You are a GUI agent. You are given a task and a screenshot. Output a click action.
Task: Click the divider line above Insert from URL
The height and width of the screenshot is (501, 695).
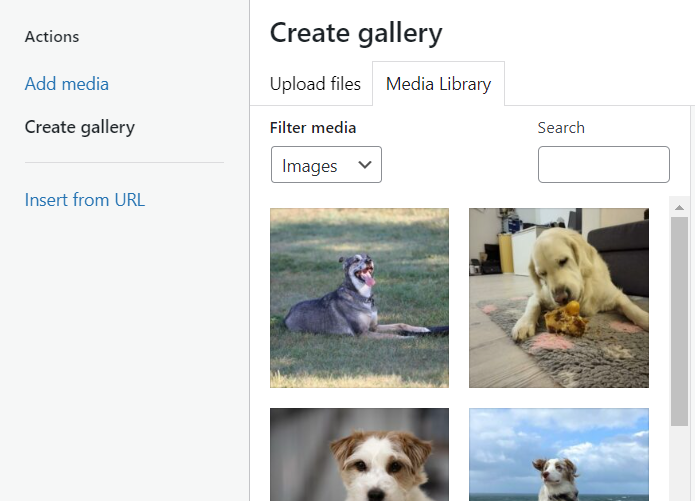click(124, 163)
